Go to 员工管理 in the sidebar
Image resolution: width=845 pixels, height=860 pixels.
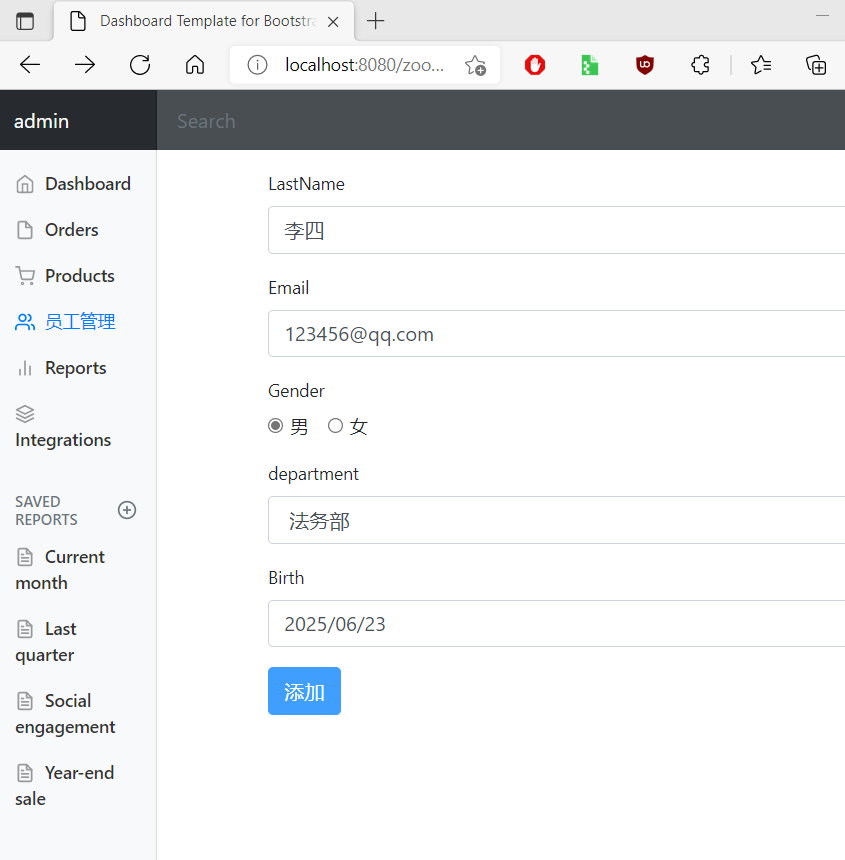coord(80,322)
